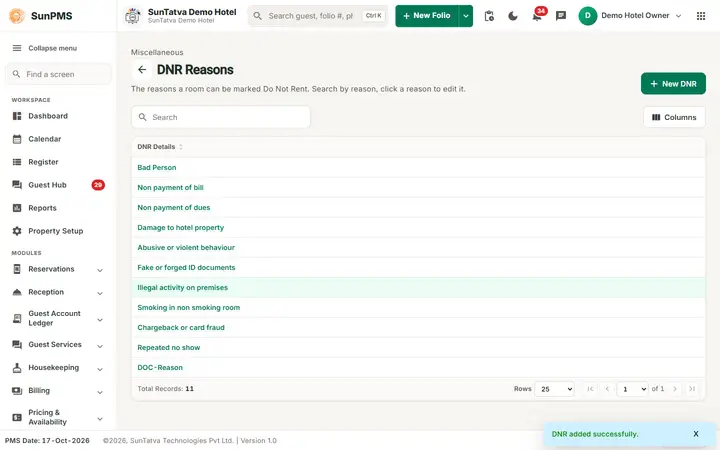Change the Rows per page dropdown
720x450 pixels.
pyautogui.click(x=554, y=389)
